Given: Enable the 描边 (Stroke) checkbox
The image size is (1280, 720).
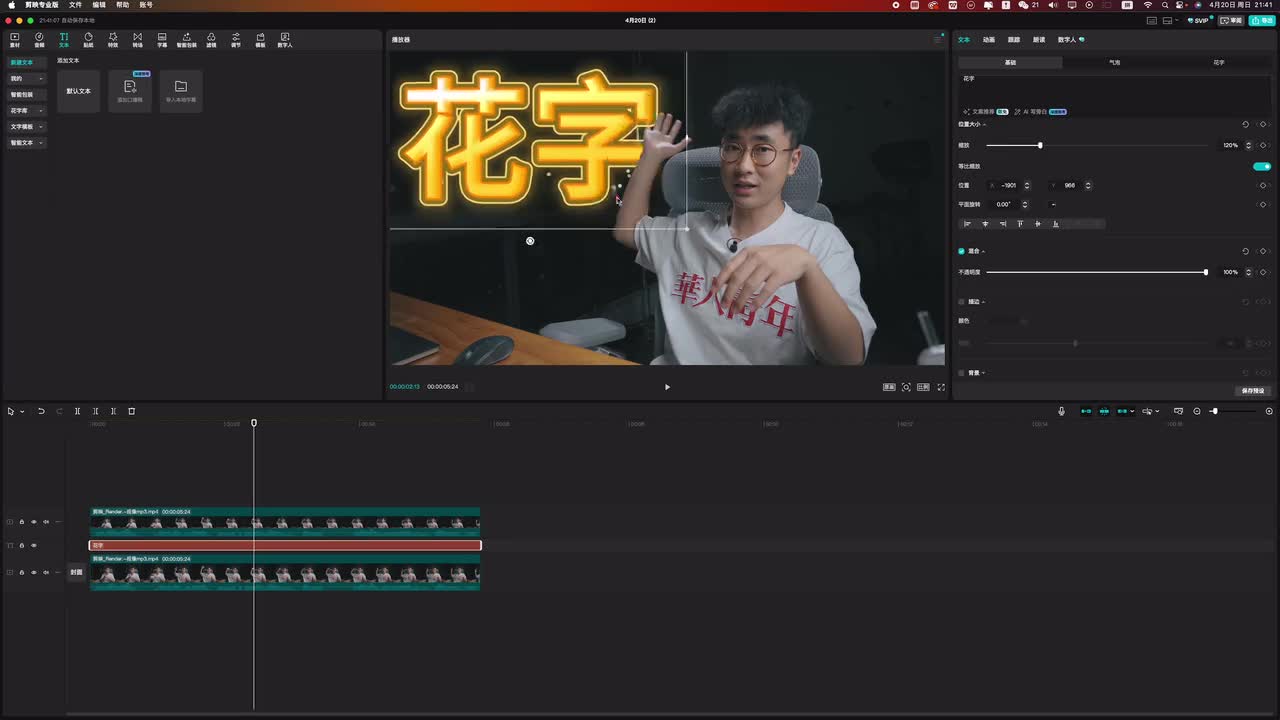Looking at the screenshot, I should 962,301.
